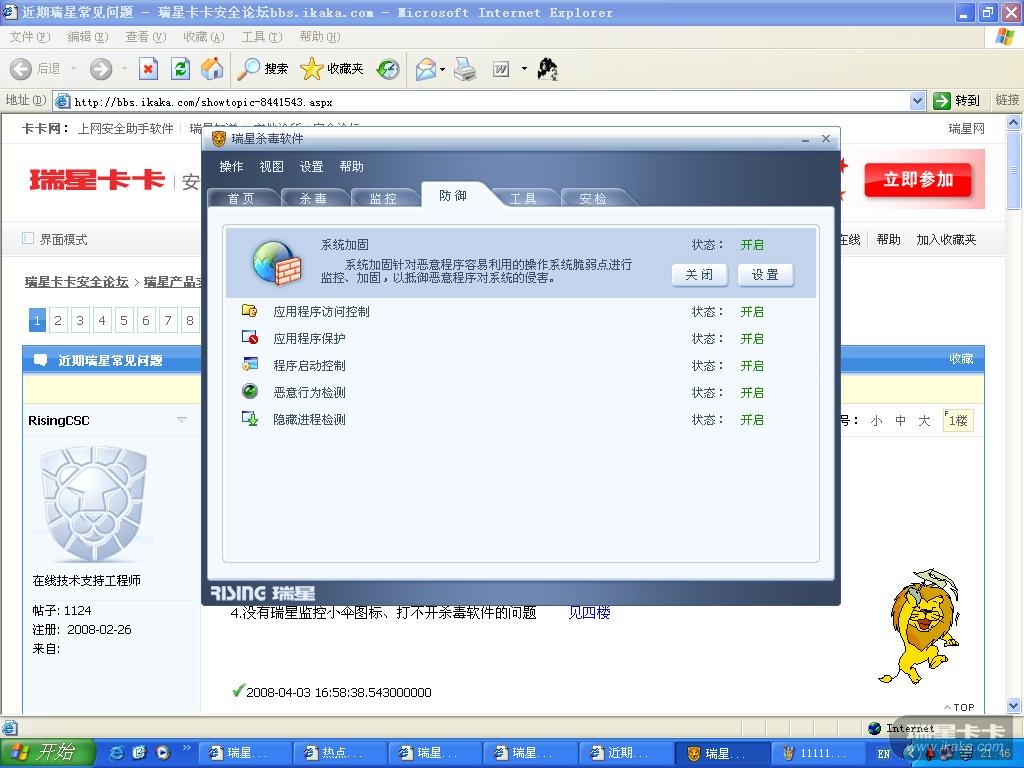The width and height of the screenshot is (1024, 768).
Task: Open the History clock icon
Action: coord(389,69)
